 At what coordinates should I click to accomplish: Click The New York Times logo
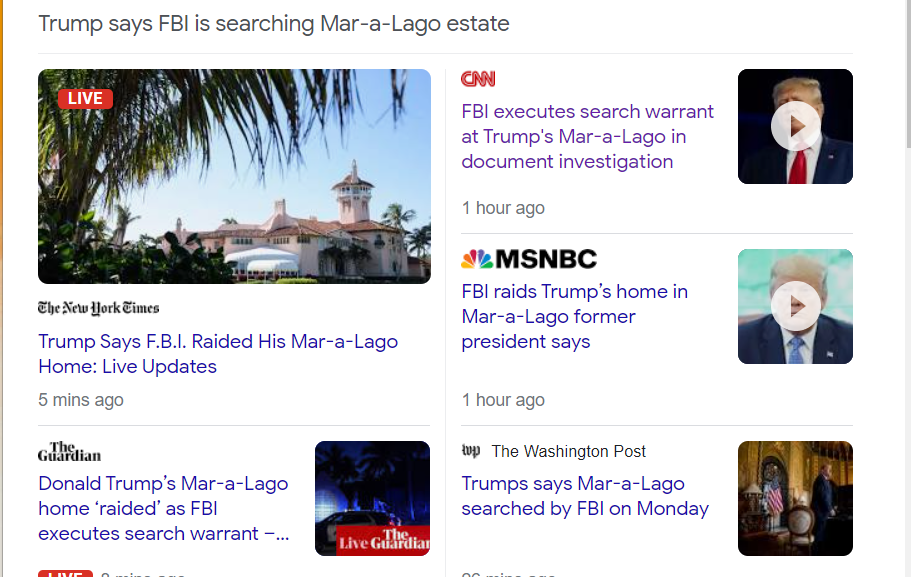pos(98,308)
